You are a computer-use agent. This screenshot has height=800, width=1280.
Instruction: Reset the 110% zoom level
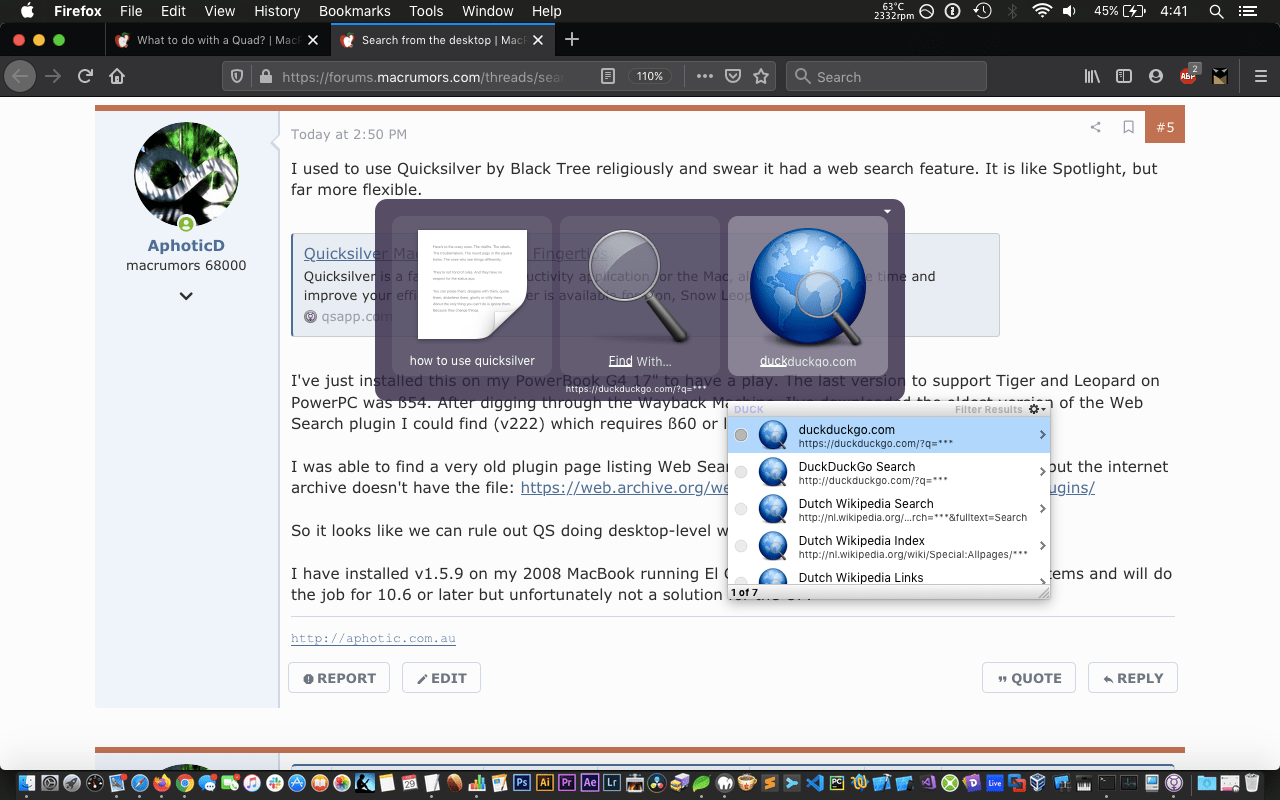pos(650,76)
